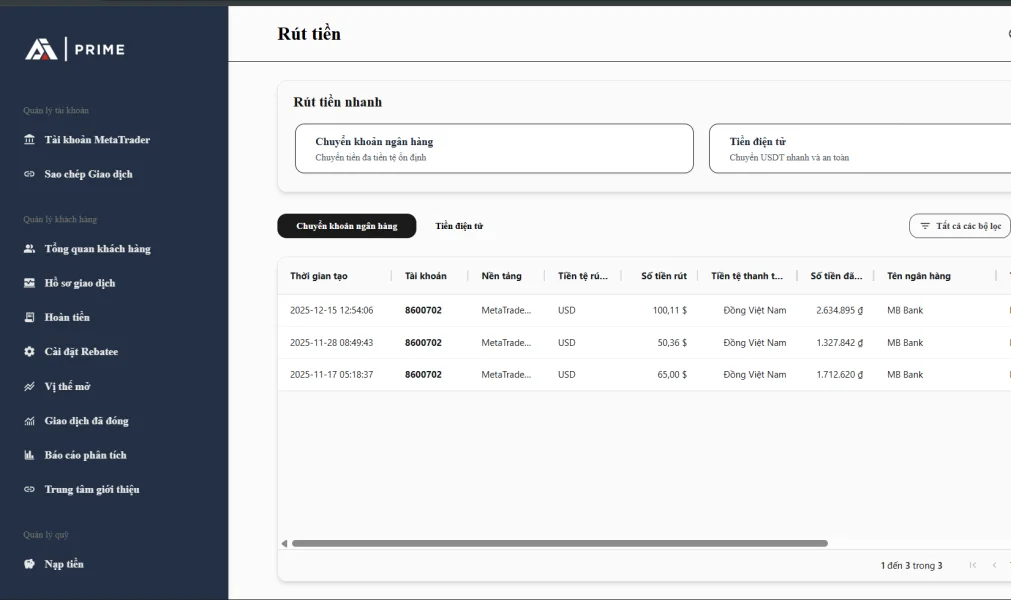1011x600 pixels.
Task: Open the Tất cả các bộ lọc filter
Action: (x=959, y=226)
